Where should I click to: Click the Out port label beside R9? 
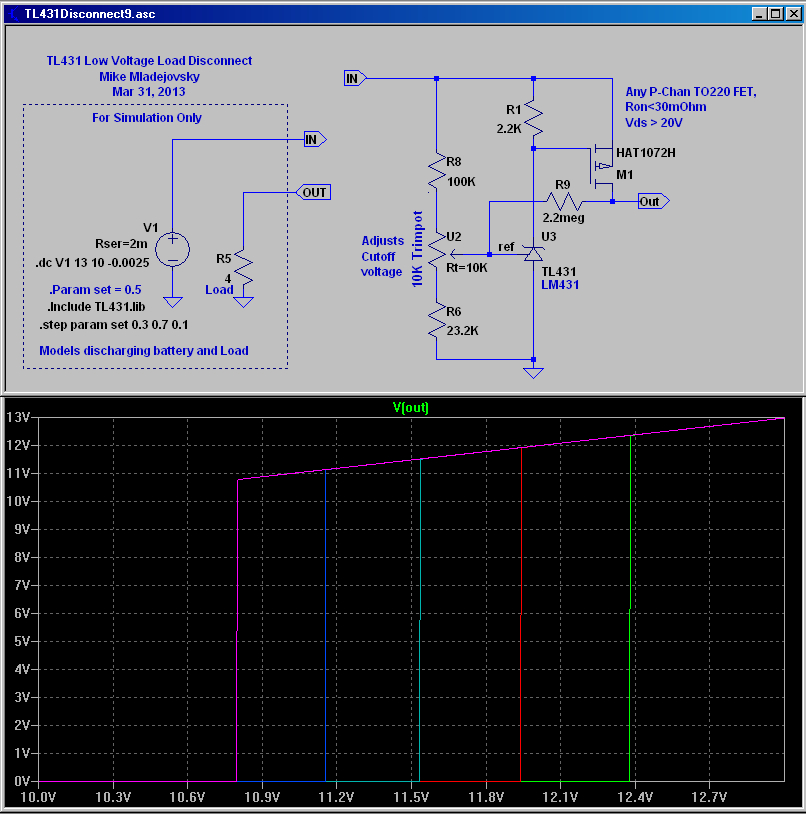pos(653,201)
